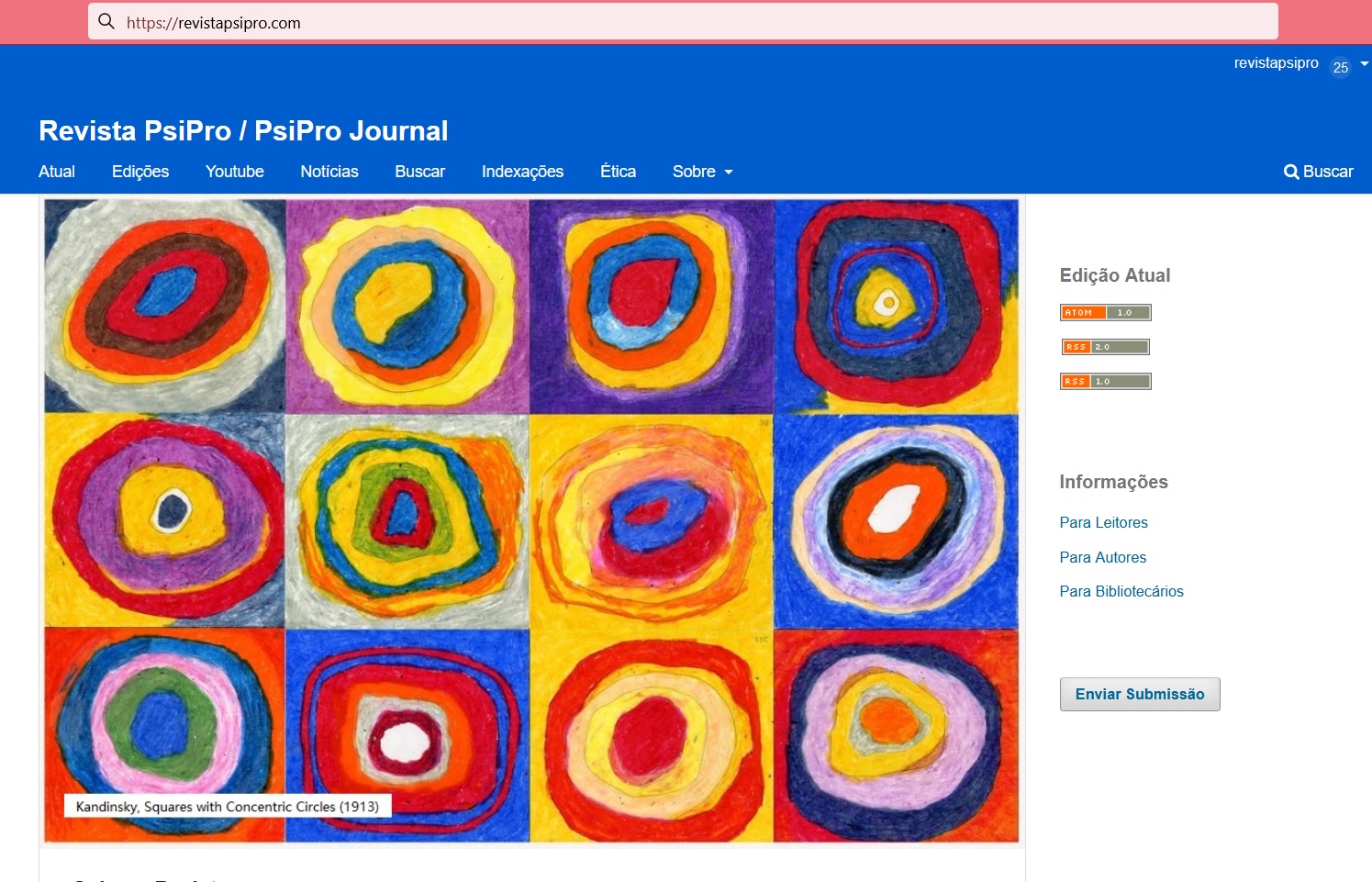Viewport: 1372px width, 882px height.
Task: Expand the revistapsipro user menu arrow
Action: pyautogui.click(x=1365, y=63)
